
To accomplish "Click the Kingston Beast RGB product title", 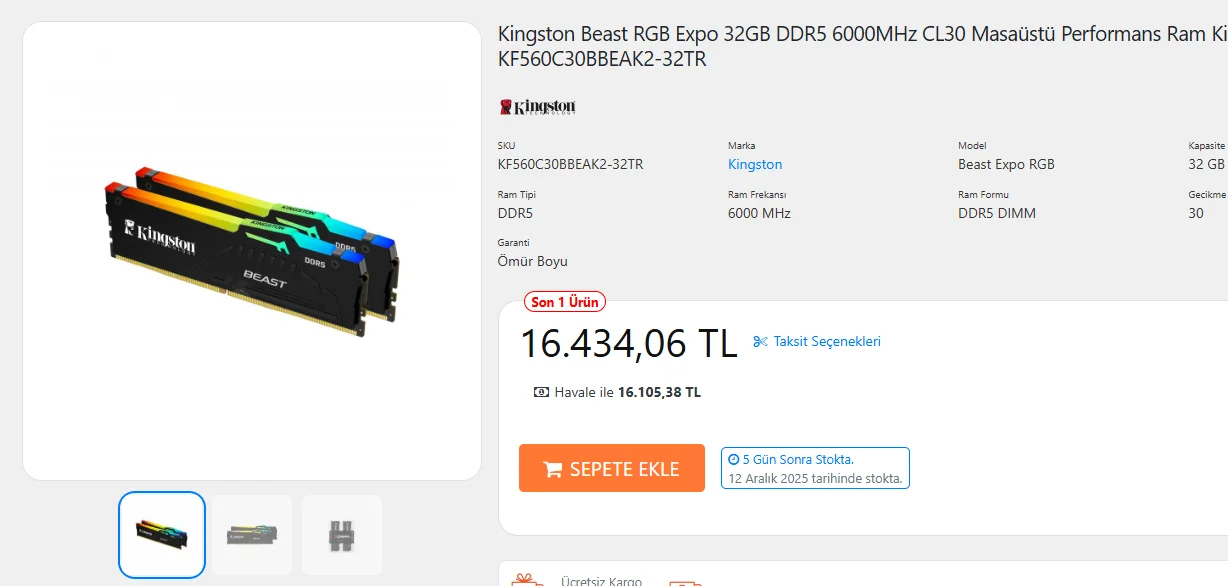I will pyautogui.click(x=862, y=46).
